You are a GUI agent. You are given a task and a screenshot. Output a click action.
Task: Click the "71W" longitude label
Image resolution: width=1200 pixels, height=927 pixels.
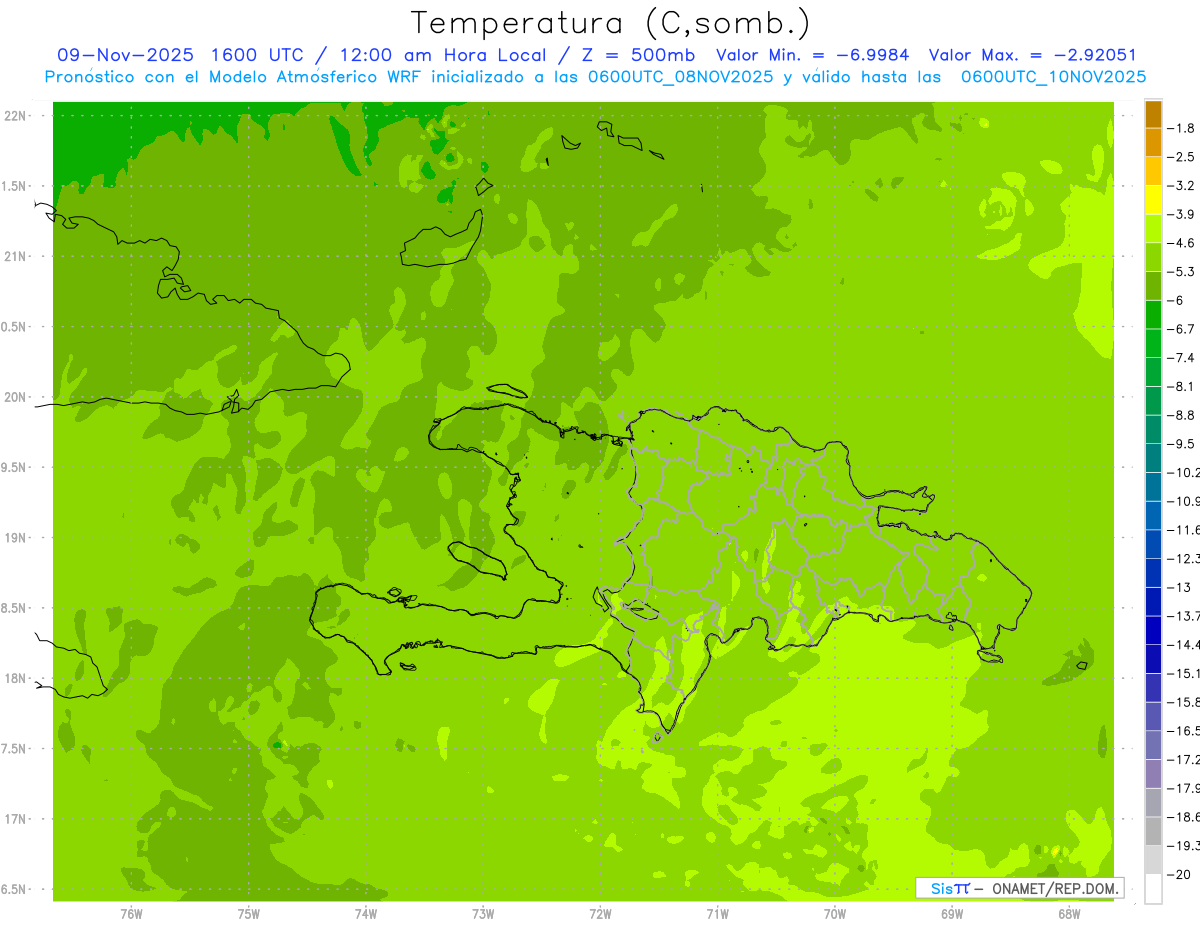pyautogui.click(x=717, y=914)
